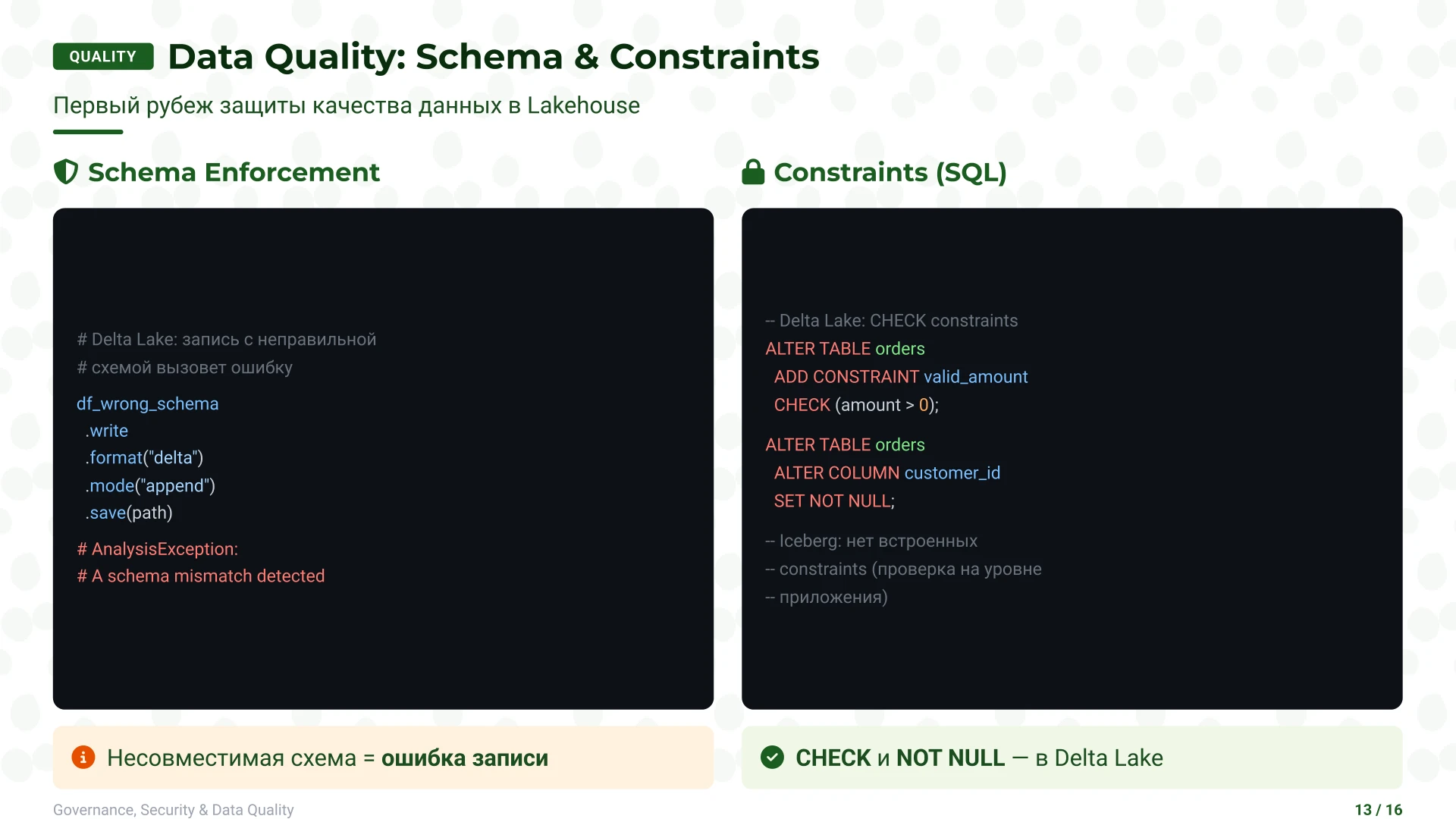Screen dimensions: 1456x819
Task: Click the AnalysisException comment line
Action: (158, 549)
